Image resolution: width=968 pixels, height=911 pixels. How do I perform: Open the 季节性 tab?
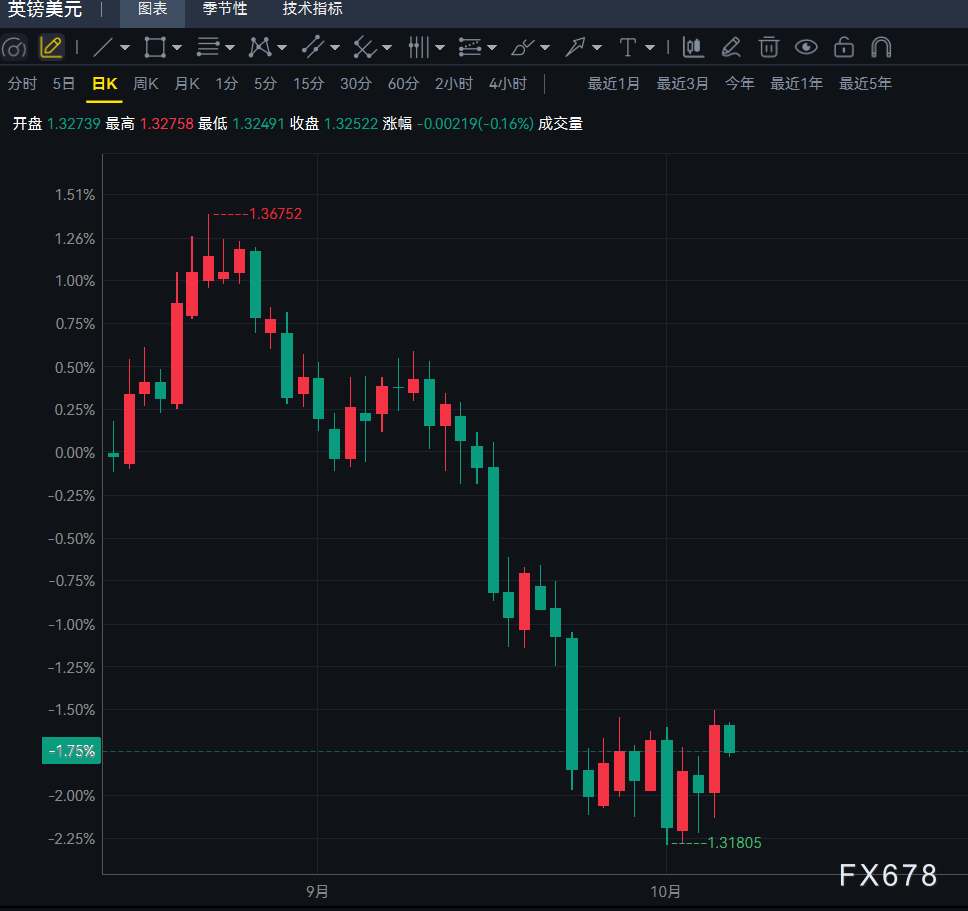click(x=225, y=9)
